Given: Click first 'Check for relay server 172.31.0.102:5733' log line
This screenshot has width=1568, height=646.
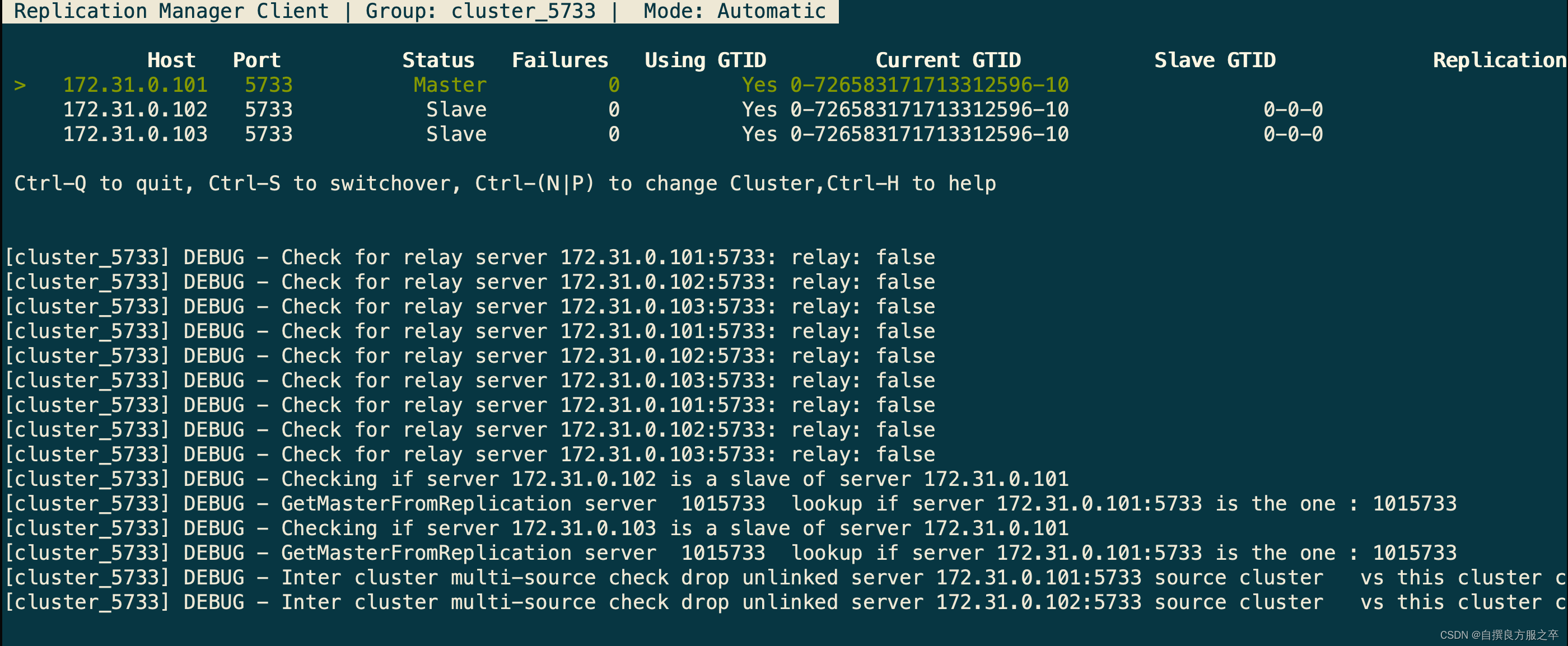Looking at the screenshot, I should 470,282.
